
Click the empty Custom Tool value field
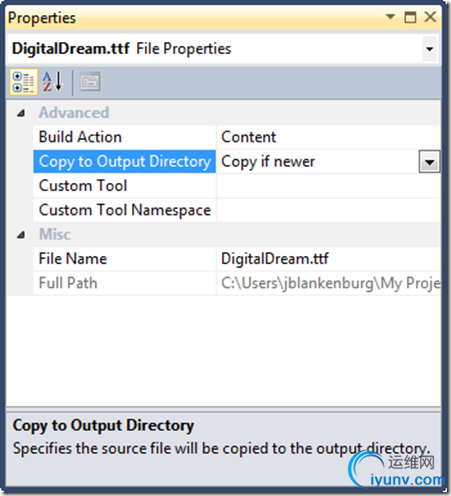(329, 186)
